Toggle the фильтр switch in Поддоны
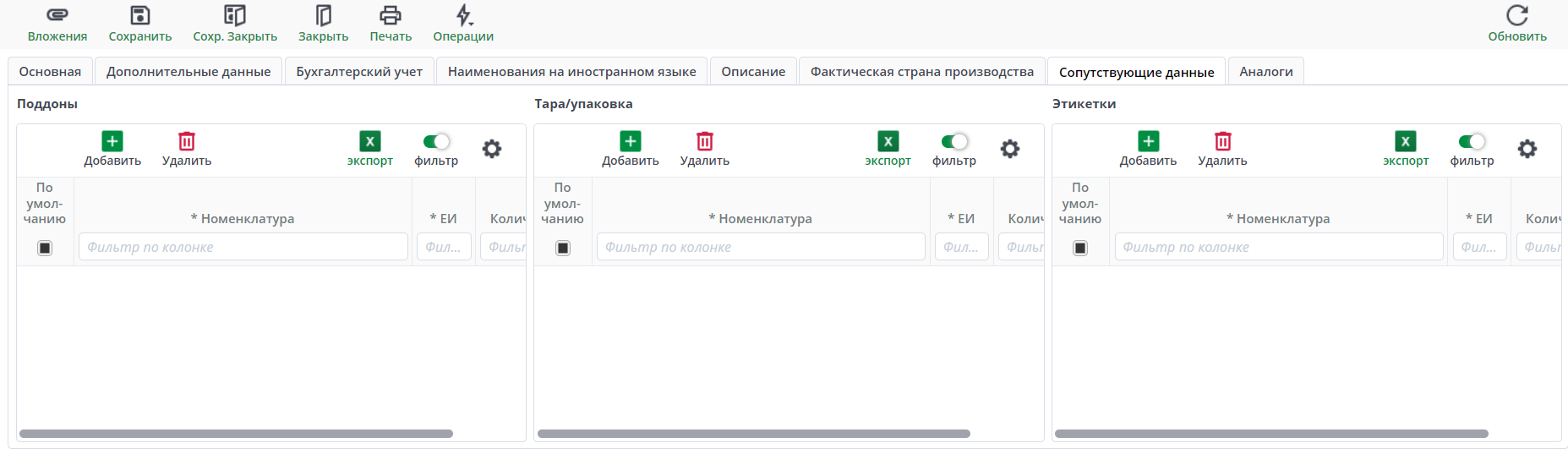The height and width of the screenshot is (454, 1568). (x=436, y=141)
